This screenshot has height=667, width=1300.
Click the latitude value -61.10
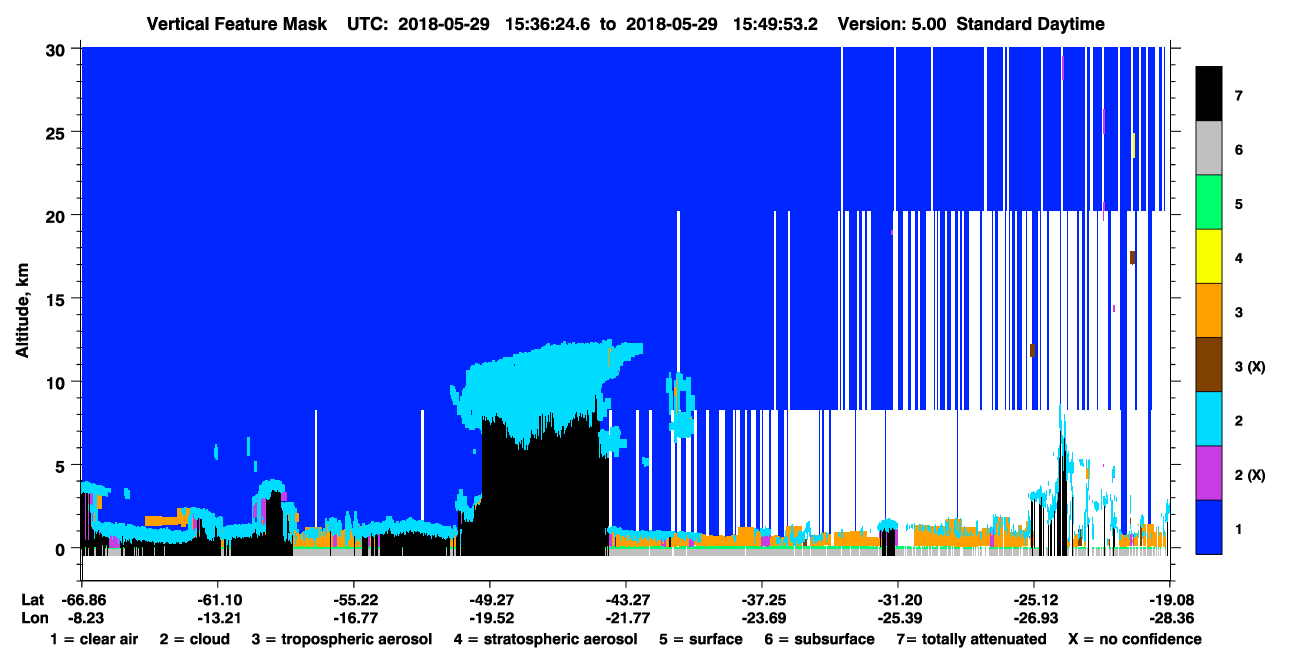[217, 599]
